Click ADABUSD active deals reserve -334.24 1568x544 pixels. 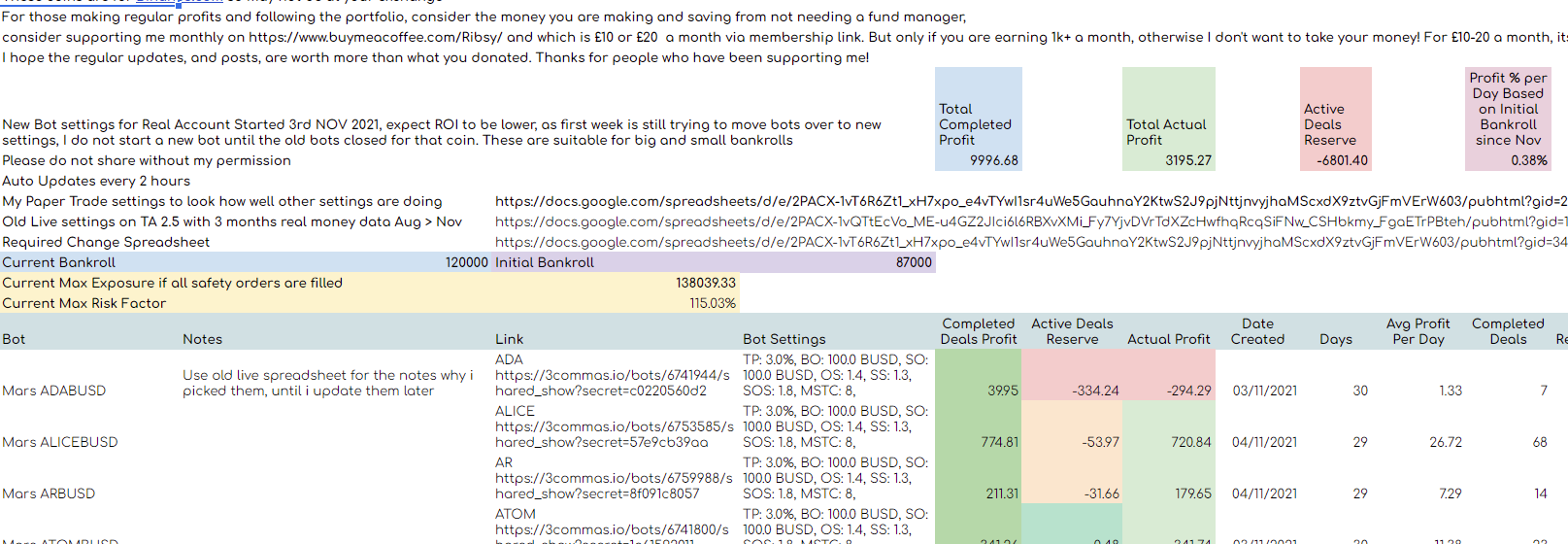click(1095, 391)
